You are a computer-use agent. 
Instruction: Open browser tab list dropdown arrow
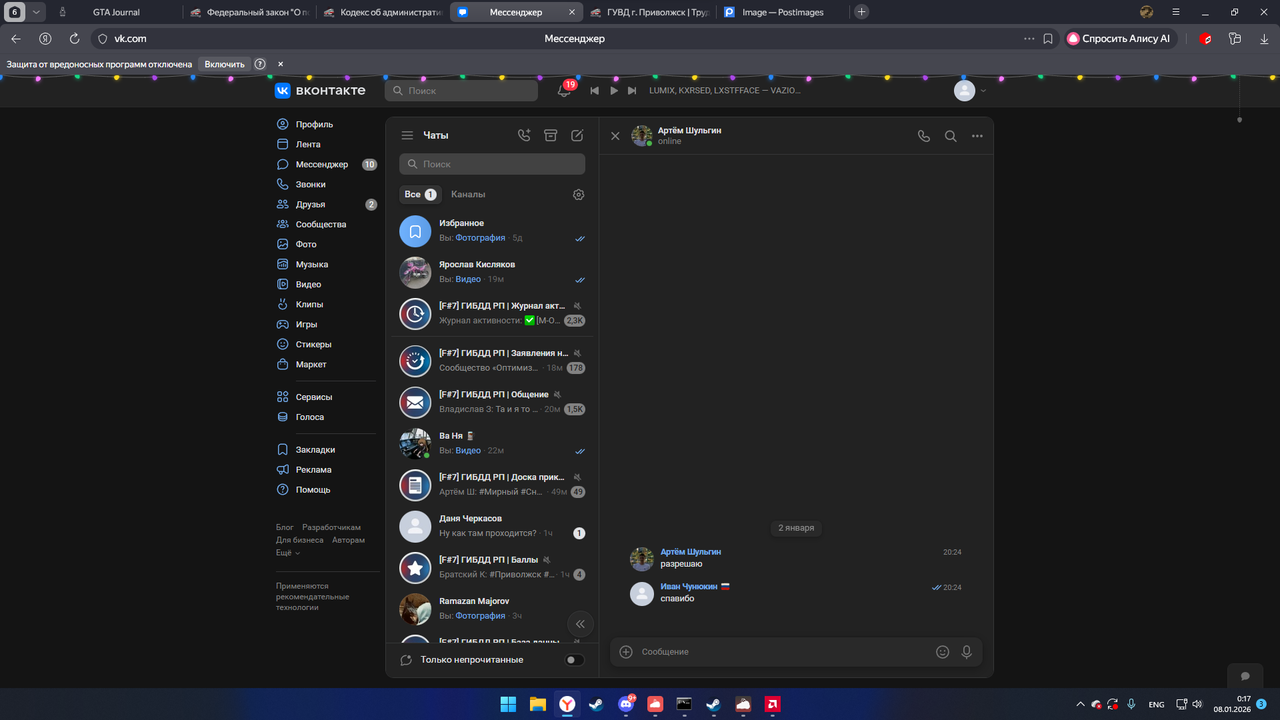(37, 12)
